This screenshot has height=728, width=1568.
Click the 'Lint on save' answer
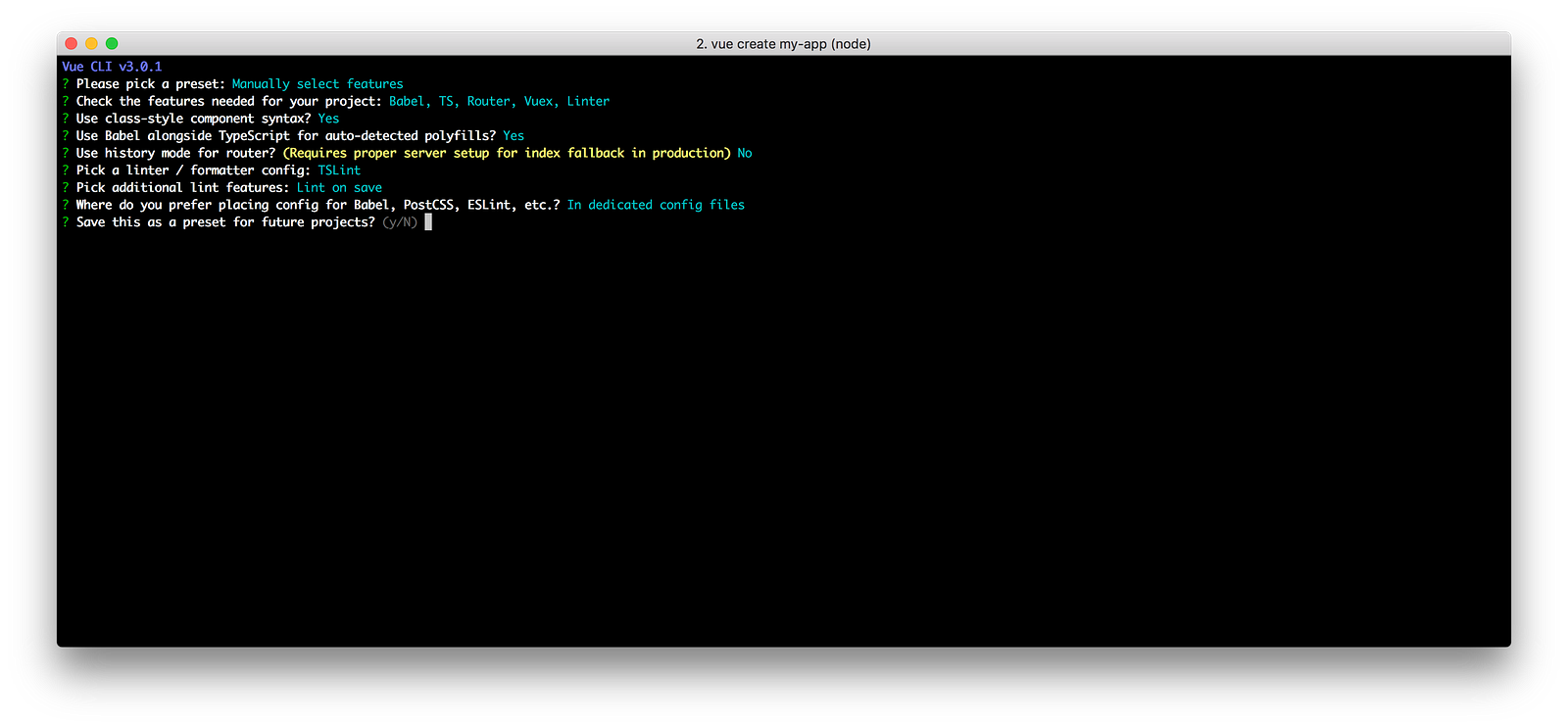(339, 188)
